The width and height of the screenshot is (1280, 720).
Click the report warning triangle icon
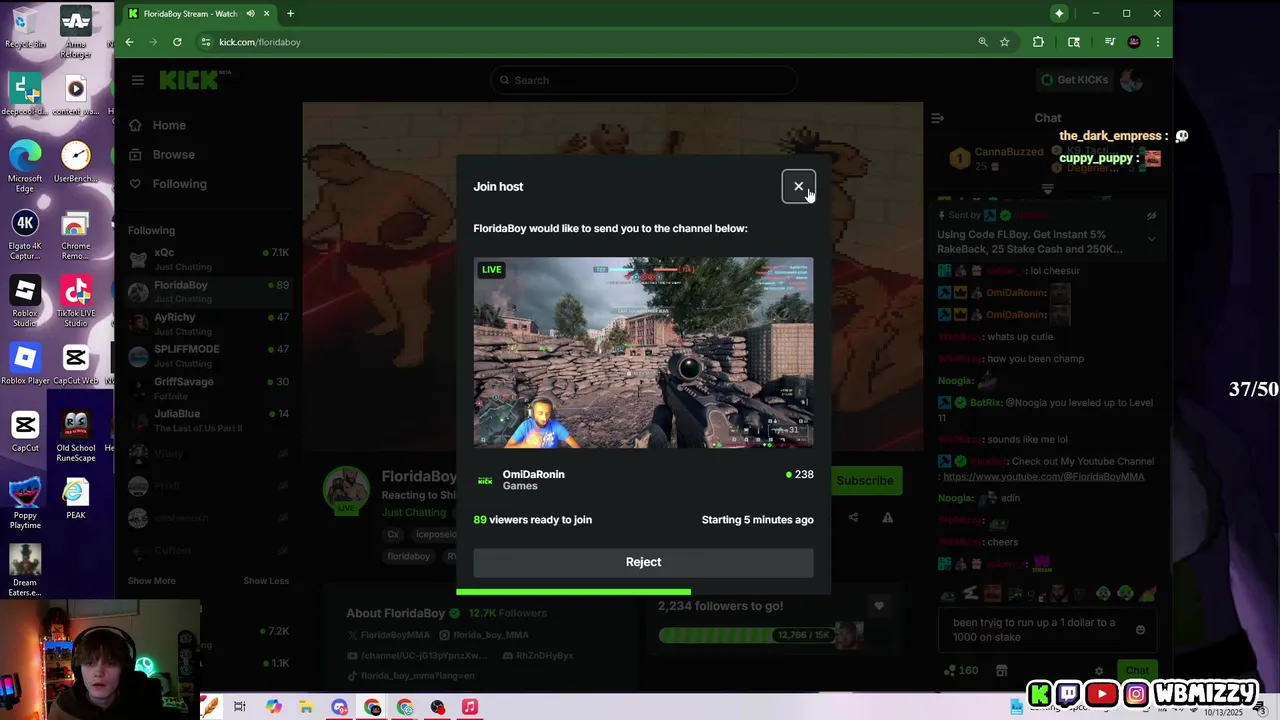(887, 518)
